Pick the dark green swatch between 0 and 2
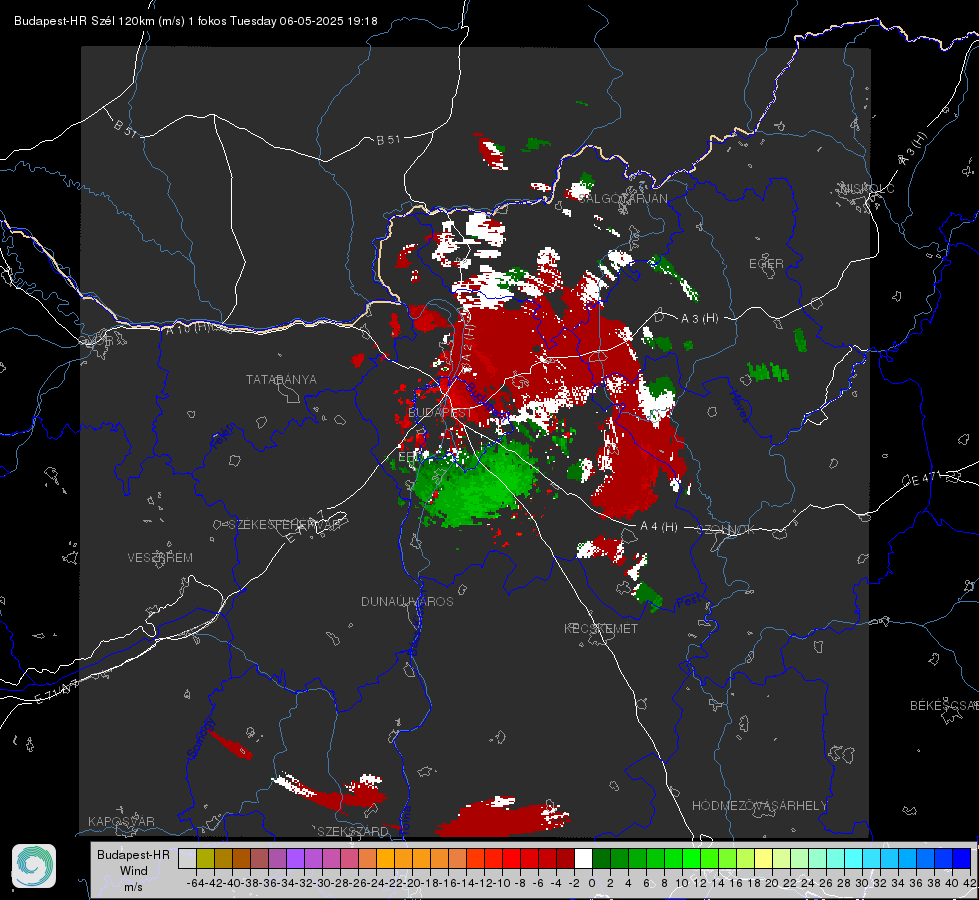The image size is (979, 900). 601,858
